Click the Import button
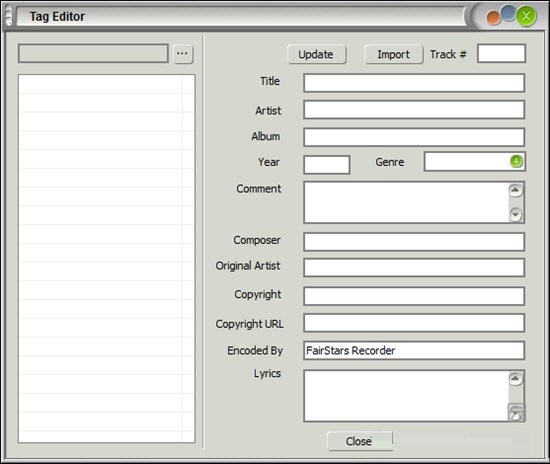Screen dimensions: 550x464 point(393,54)
